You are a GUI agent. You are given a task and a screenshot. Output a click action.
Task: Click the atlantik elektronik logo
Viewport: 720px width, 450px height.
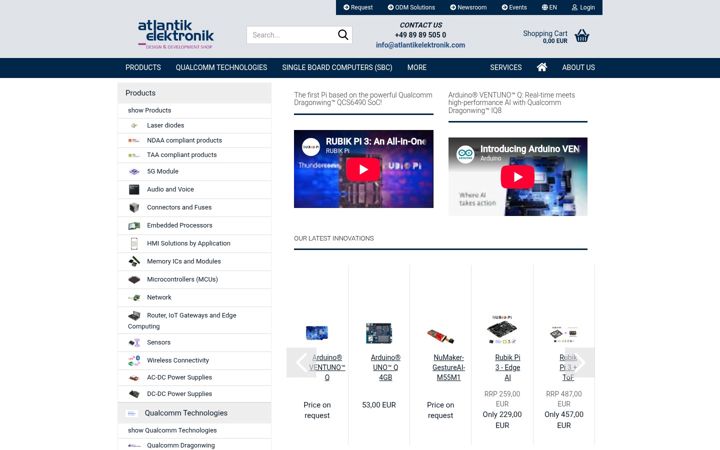(176, 34)
